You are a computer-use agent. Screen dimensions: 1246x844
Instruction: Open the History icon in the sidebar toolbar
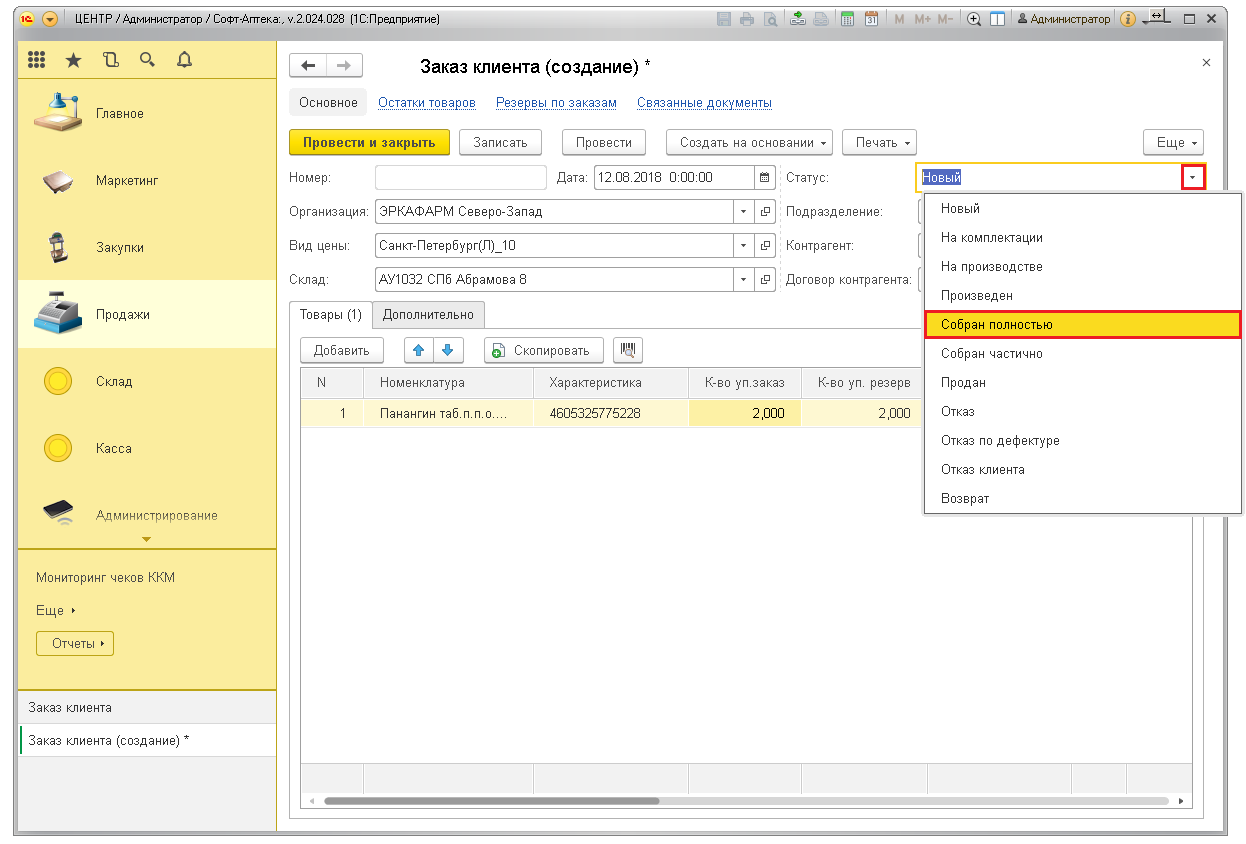(x=110, y=60)
